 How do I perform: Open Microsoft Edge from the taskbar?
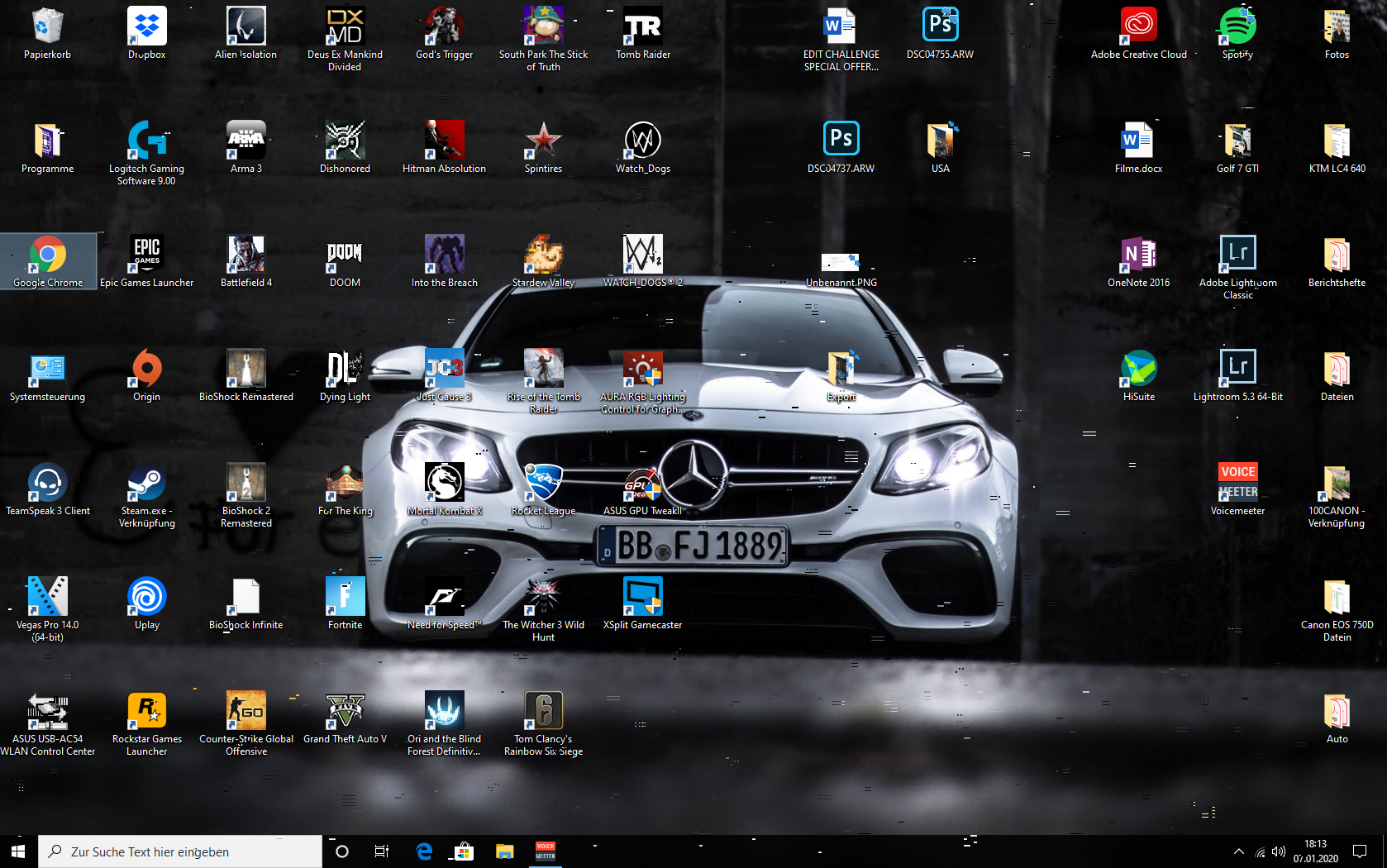[x=424, y=851]
